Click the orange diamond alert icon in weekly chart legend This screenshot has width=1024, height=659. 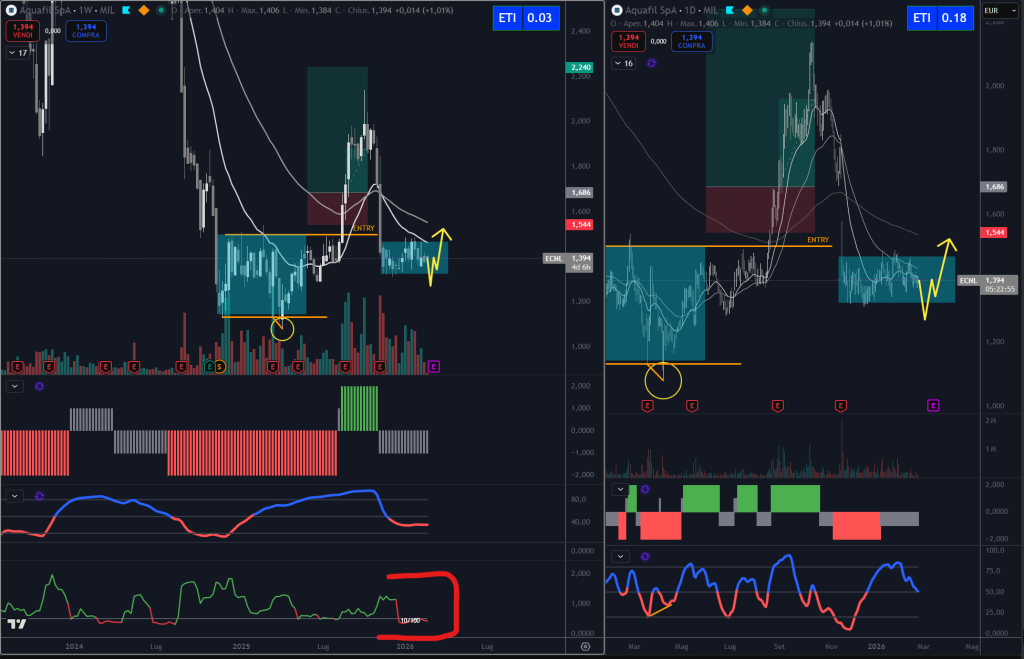point(144,10)
